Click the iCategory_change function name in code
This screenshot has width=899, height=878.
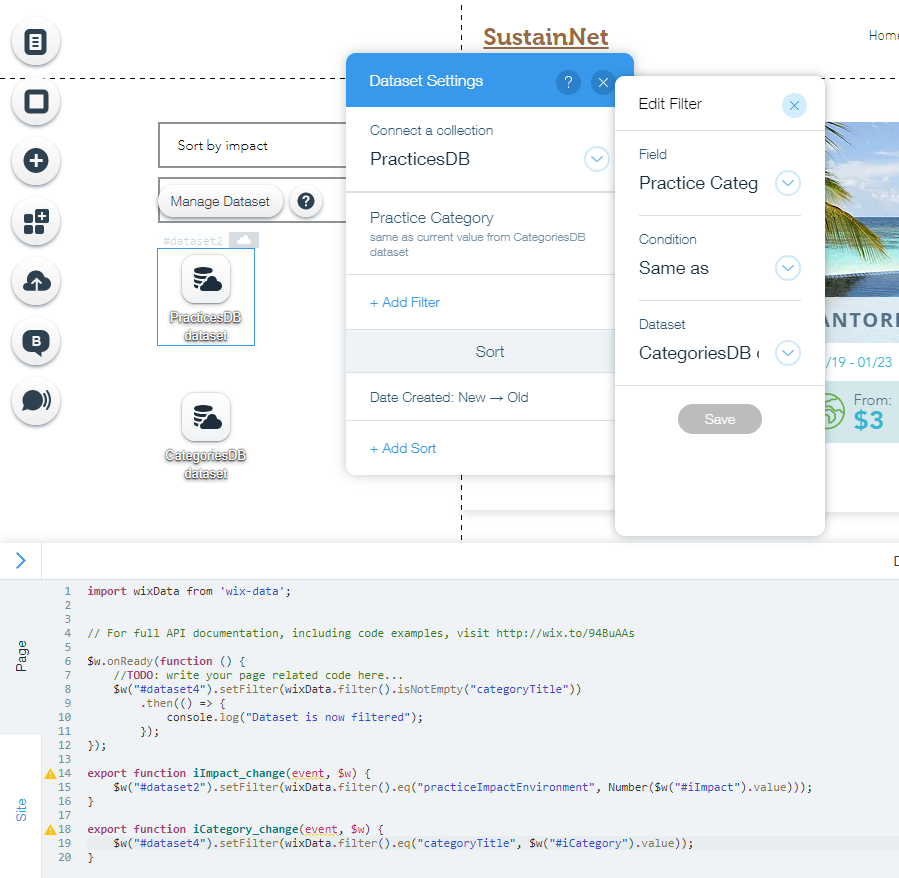coord(245,829)
